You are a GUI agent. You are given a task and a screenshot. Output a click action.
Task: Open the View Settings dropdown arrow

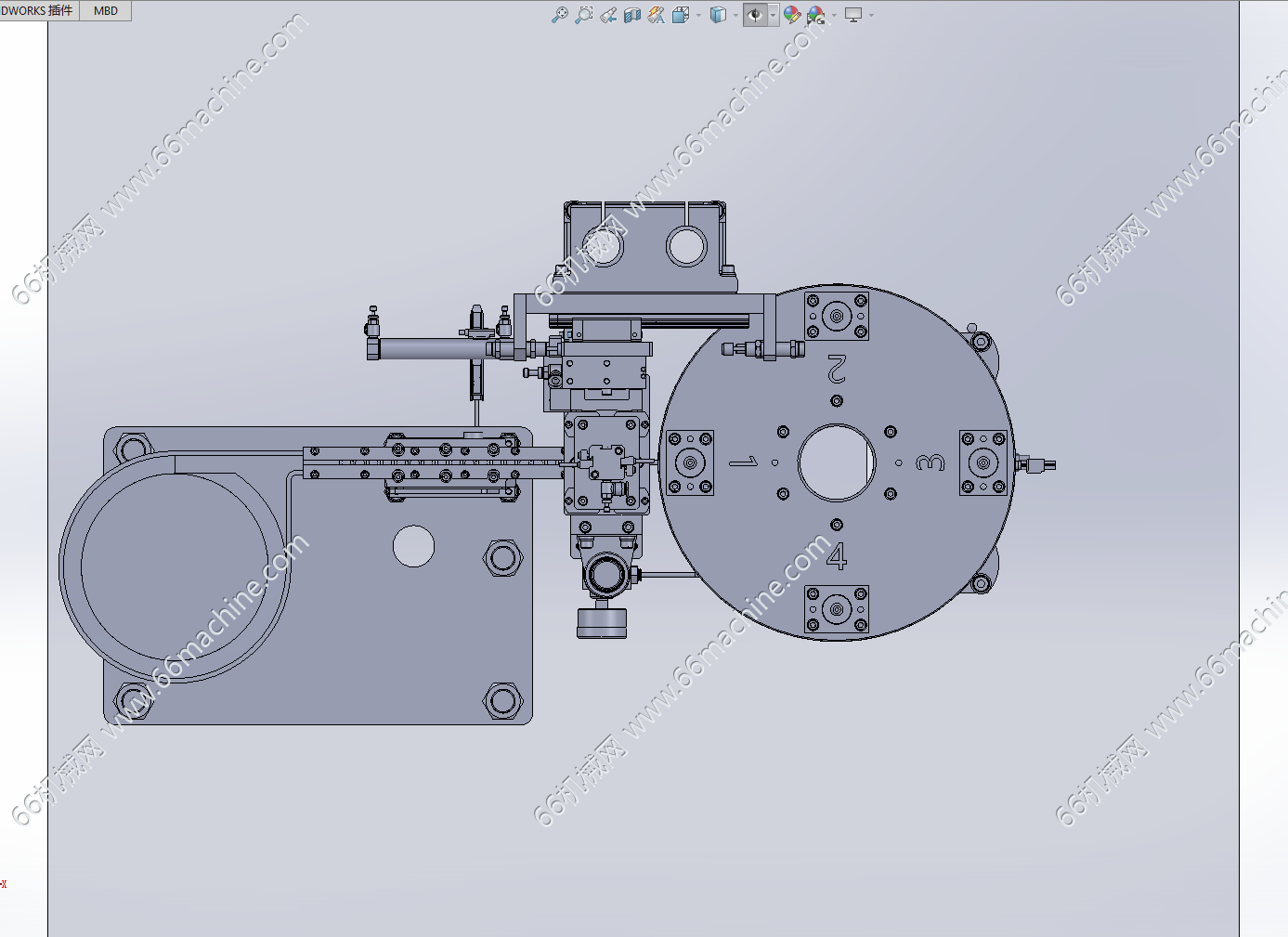pyautogui.click(x=871, y=16)
